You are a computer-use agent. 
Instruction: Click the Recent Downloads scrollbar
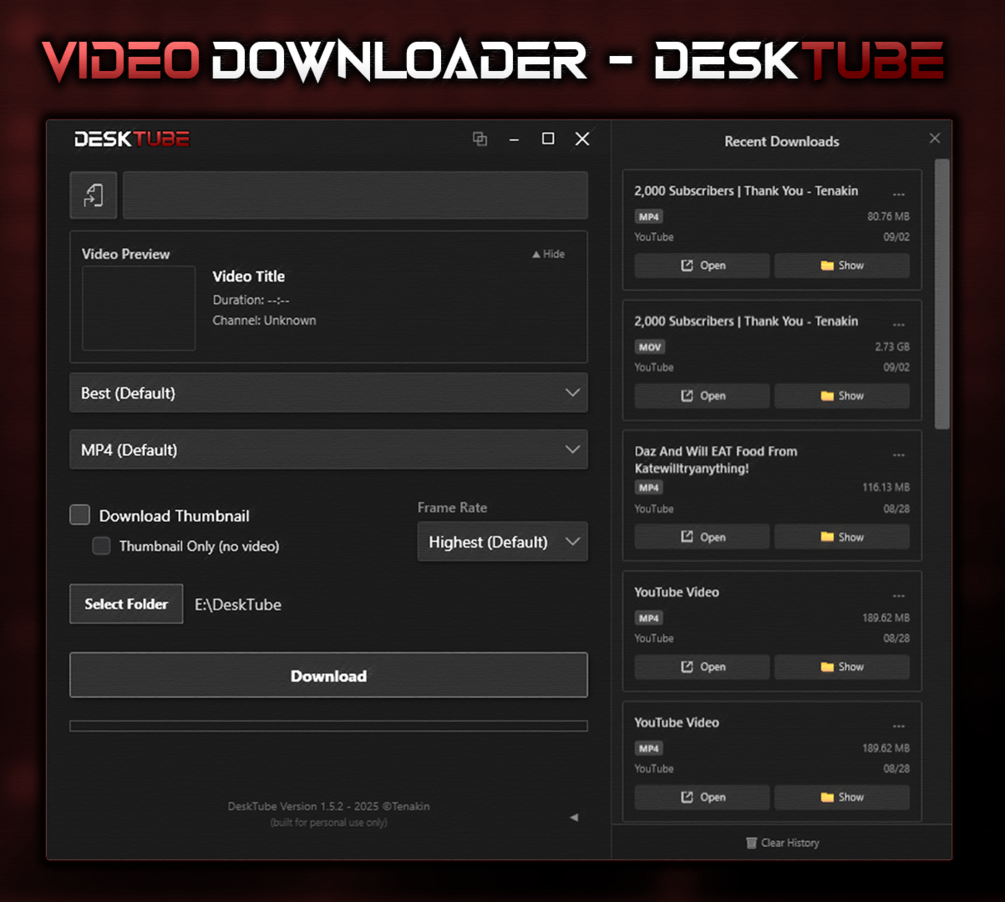point(942,294)
